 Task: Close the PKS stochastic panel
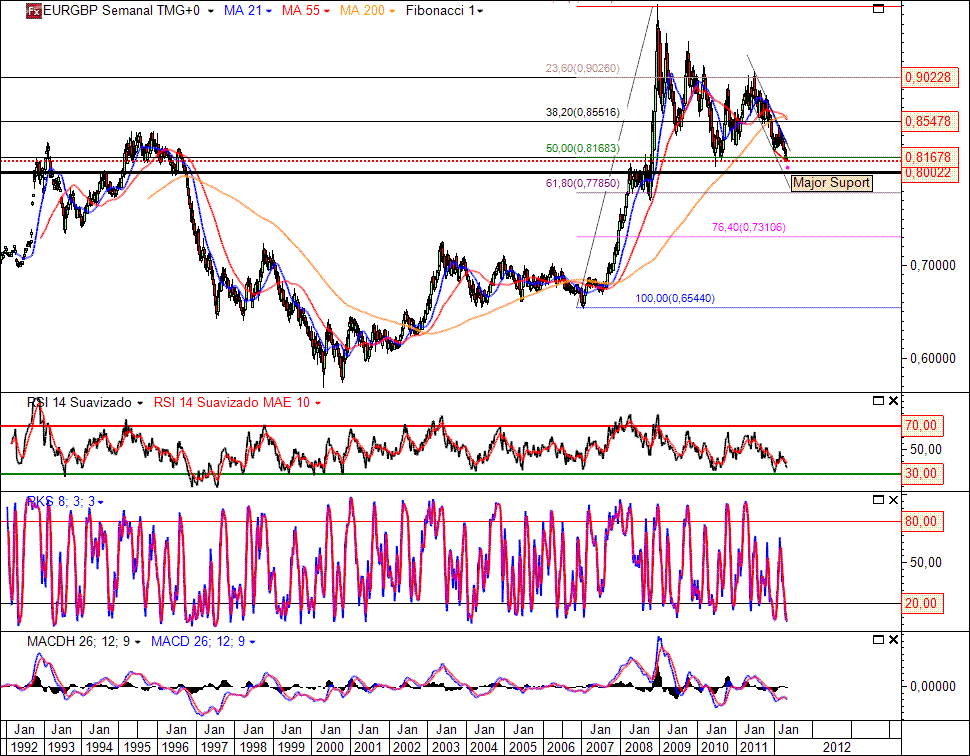(893, 500)
